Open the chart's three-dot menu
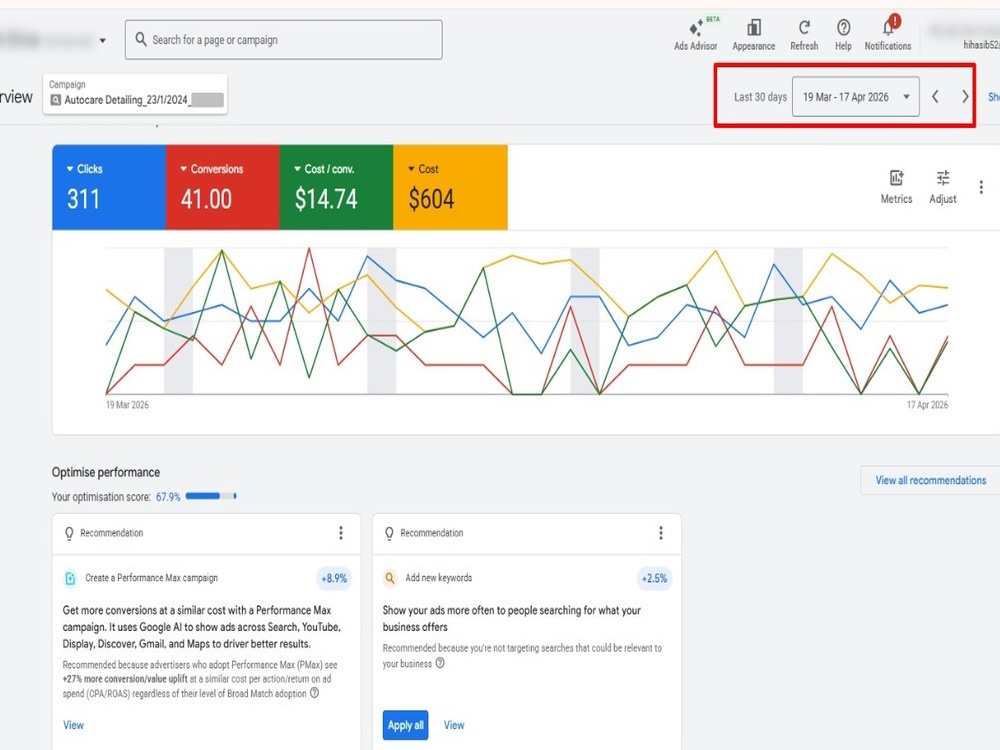Screen dimensions: 1000x750 click(981, 187)
